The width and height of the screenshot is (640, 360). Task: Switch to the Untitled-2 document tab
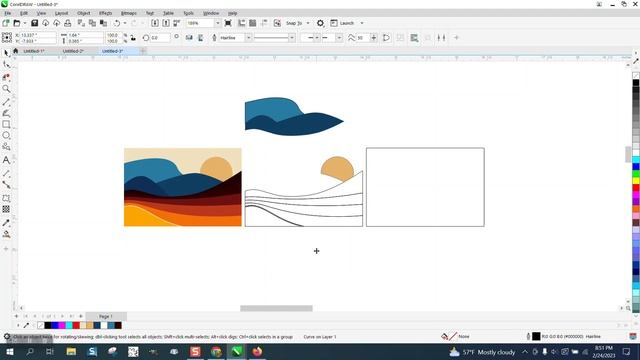click(73, 51)
